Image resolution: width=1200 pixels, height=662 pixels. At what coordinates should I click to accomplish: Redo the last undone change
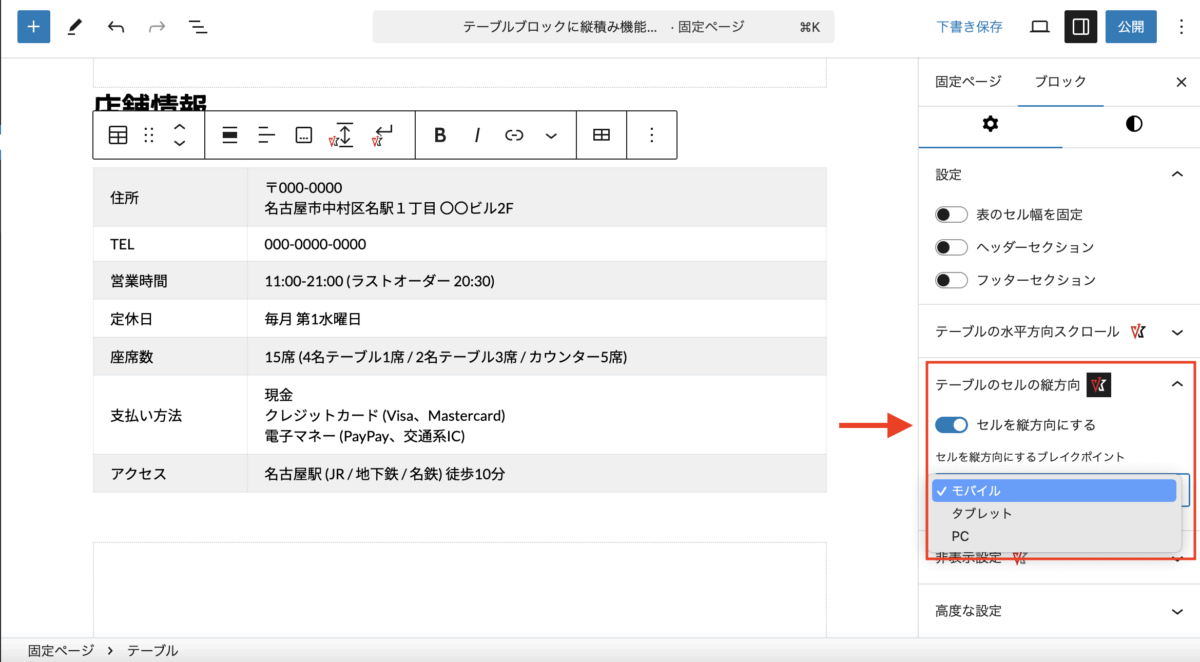click(156, 27)
